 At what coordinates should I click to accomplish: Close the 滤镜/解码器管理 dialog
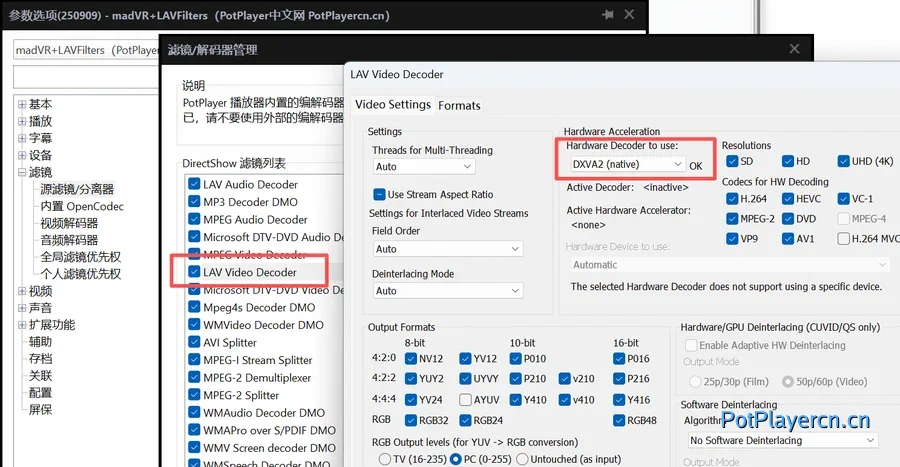(794, 49)
